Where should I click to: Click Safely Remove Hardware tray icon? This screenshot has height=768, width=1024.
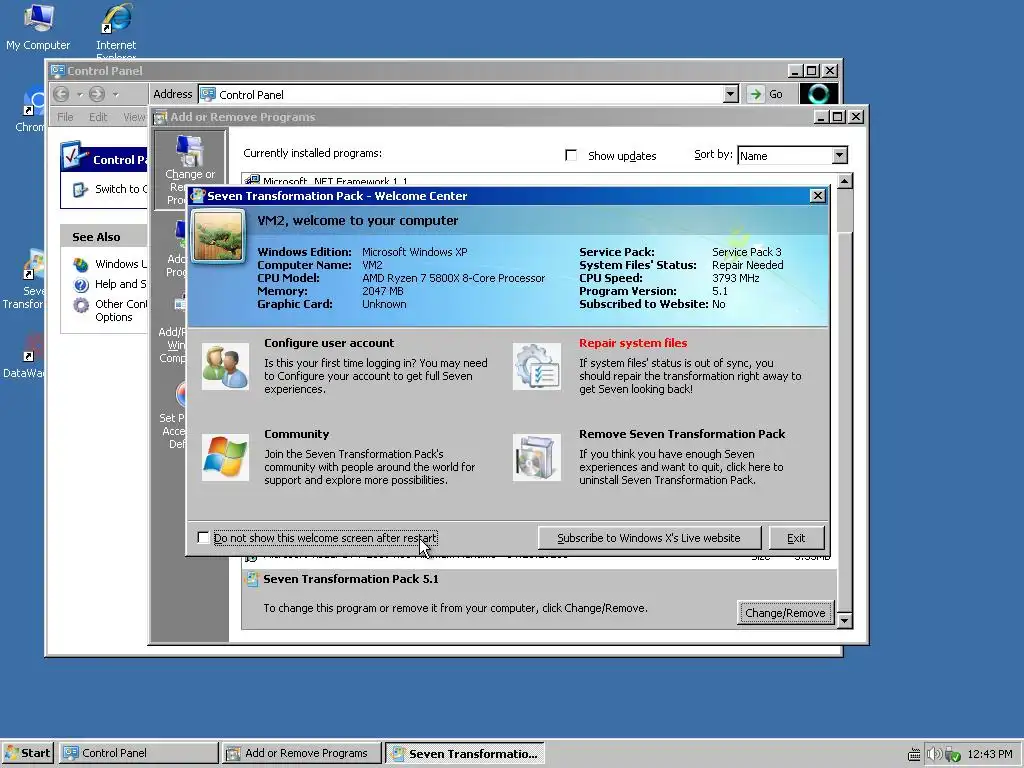coord(953,754)
